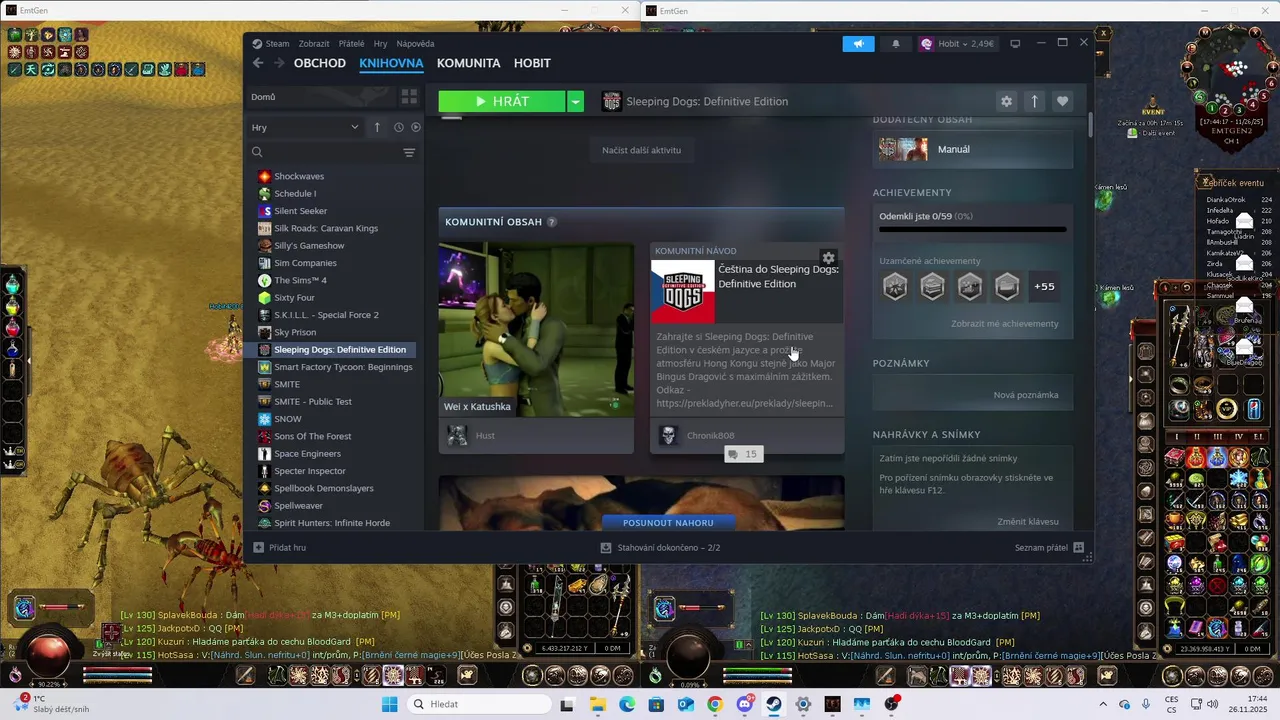1280x720 pixels.
Task: Click the up-arrow icon beside game settings
Action: click(1035, 101)
